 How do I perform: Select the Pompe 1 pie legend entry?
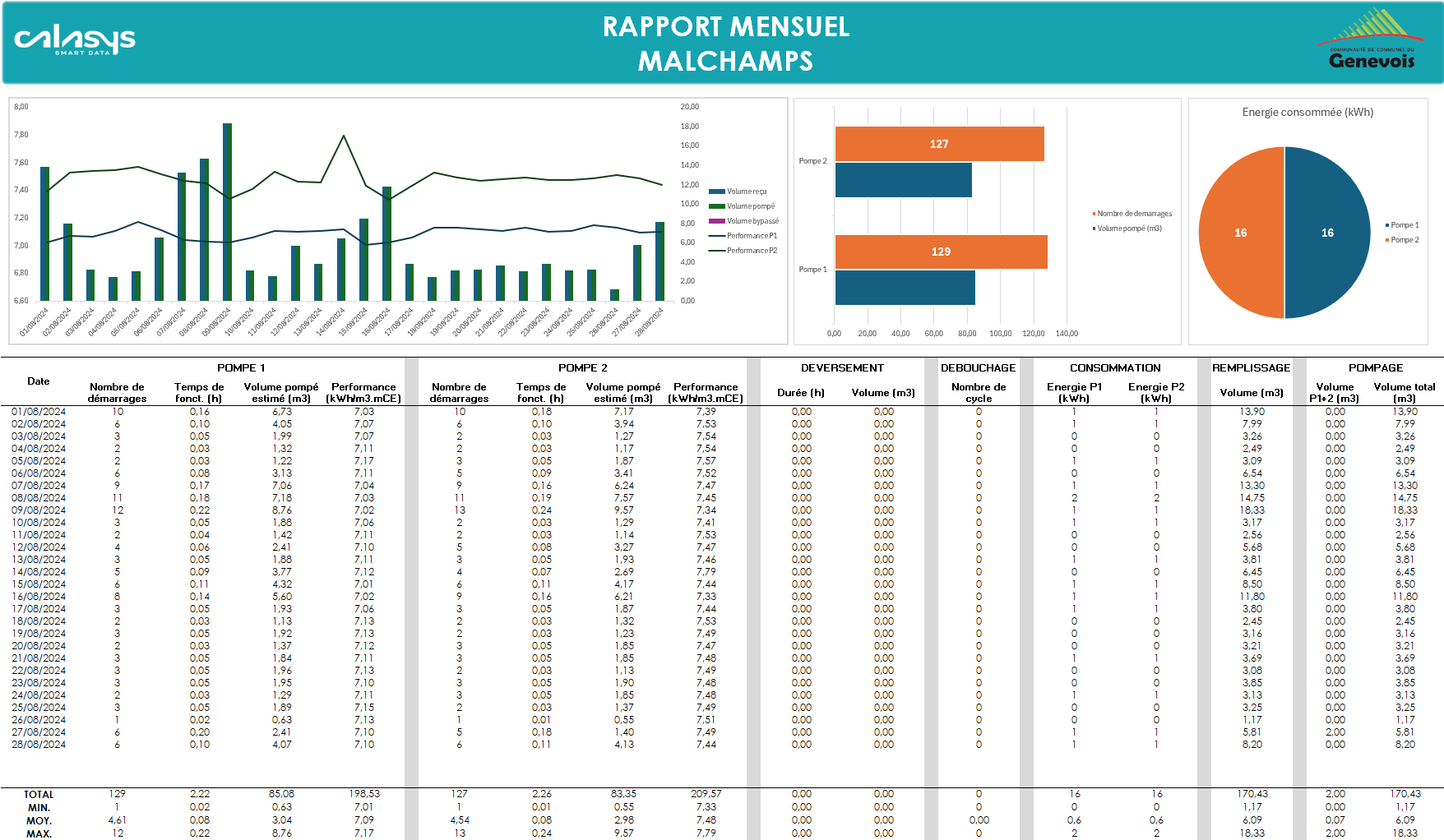1402,225
